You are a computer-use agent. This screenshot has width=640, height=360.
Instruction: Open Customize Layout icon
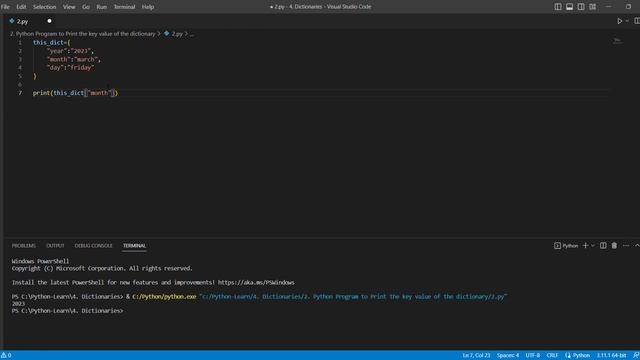(593, 7)
